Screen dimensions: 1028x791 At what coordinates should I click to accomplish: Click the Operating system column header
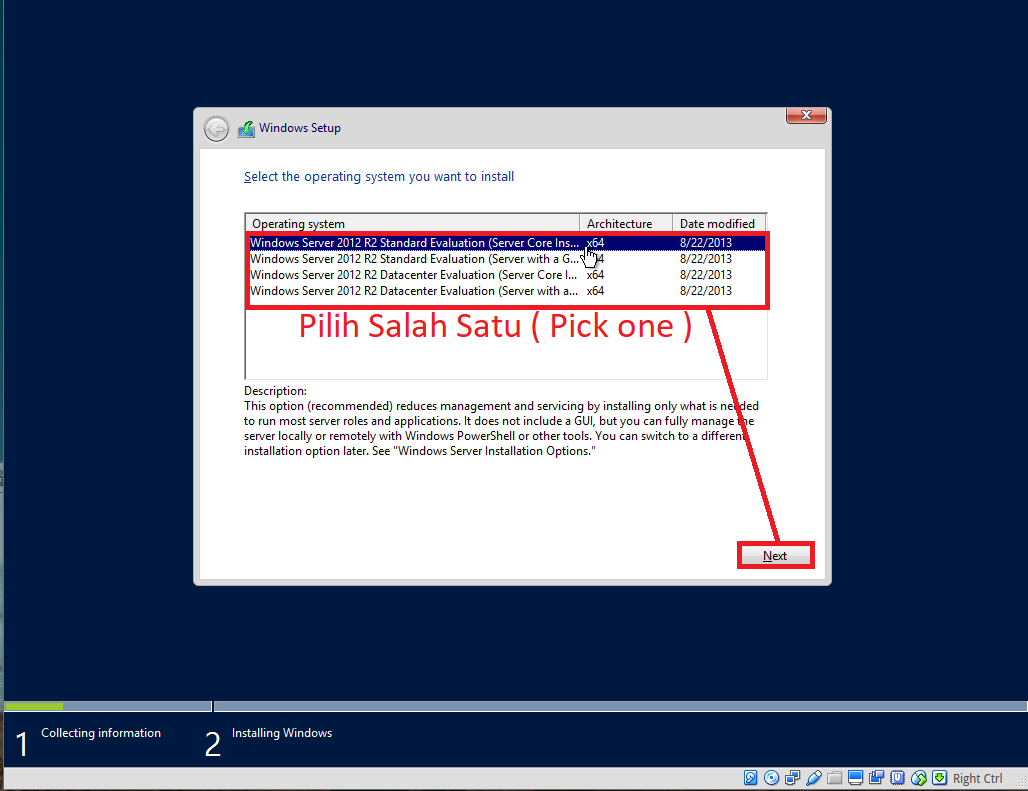pos(412,223)
